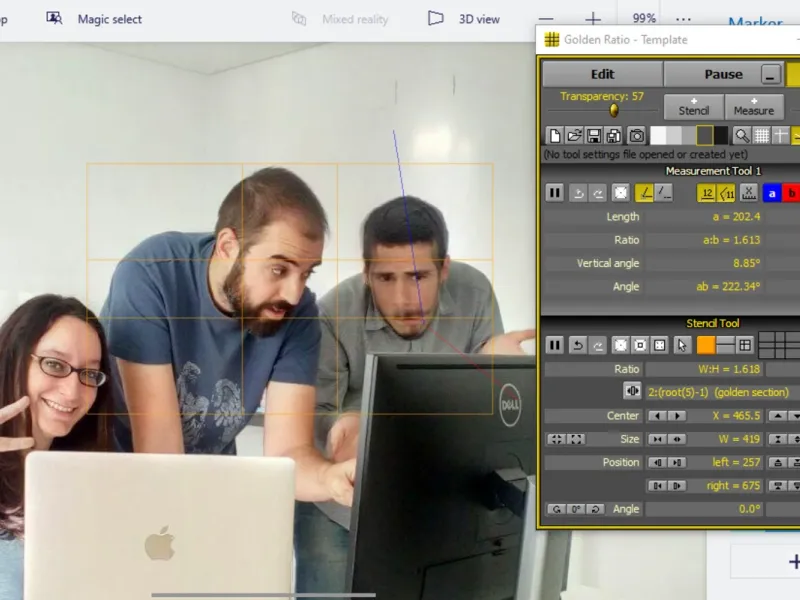The image size is (800, 600).
Task: Toggle the '12' length display button
Action: [707, 193]
